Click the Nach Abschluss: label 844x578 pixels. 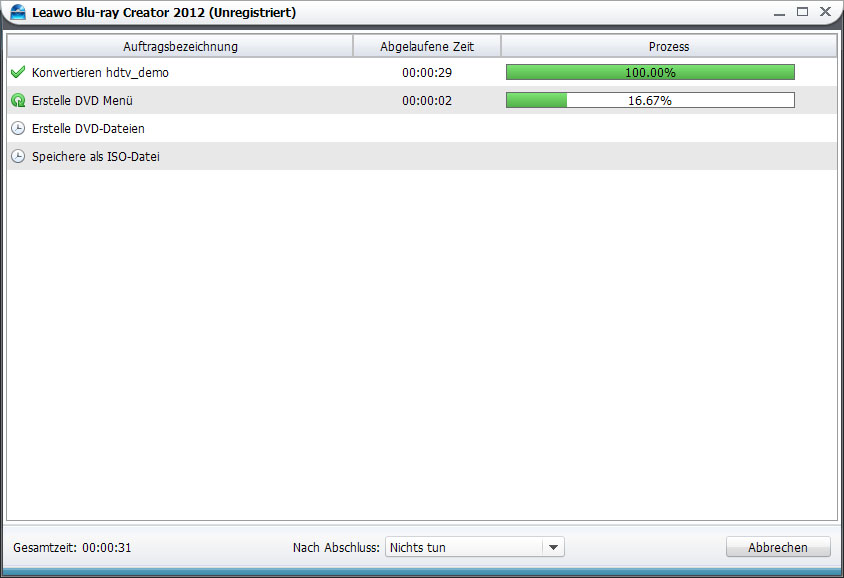click(336, 547)
